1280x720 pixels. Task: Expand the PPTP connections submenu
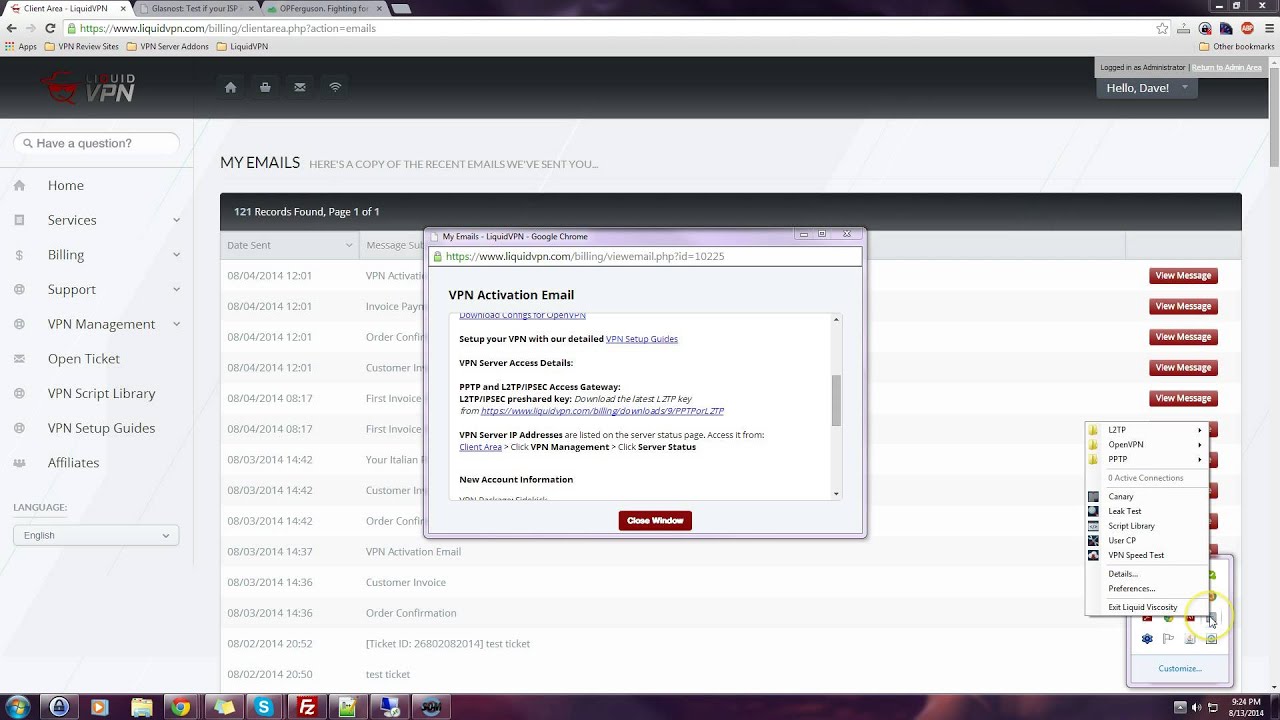[1146, 459]
